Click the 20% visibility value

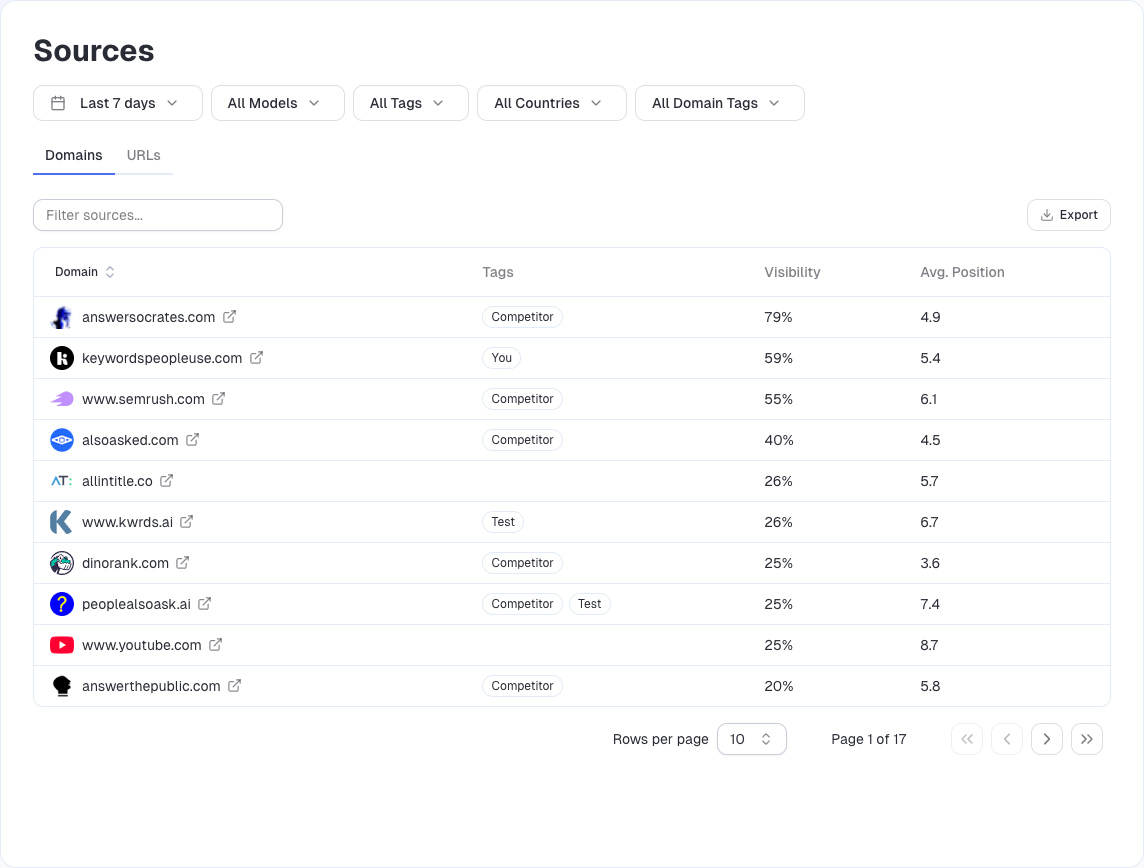point(778,686)
